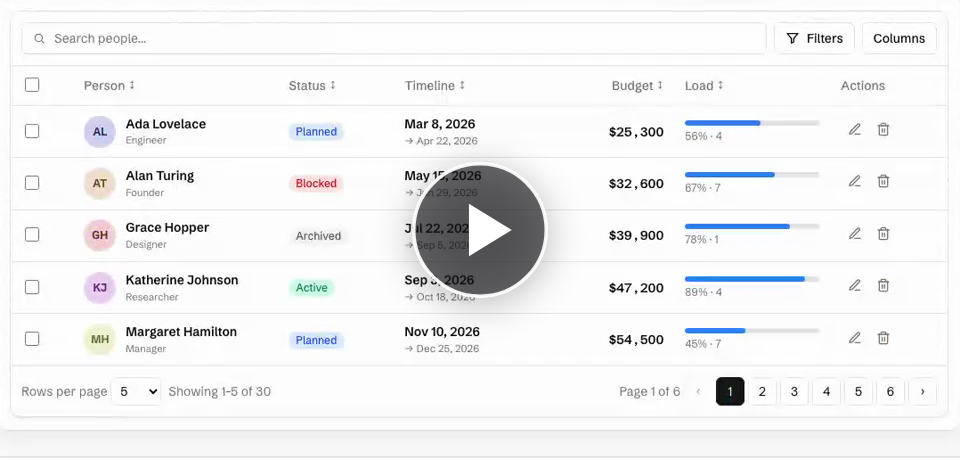This screenshot has width=960, height=460.
Task: Click the $25,300 budget value
Action: 636,132
